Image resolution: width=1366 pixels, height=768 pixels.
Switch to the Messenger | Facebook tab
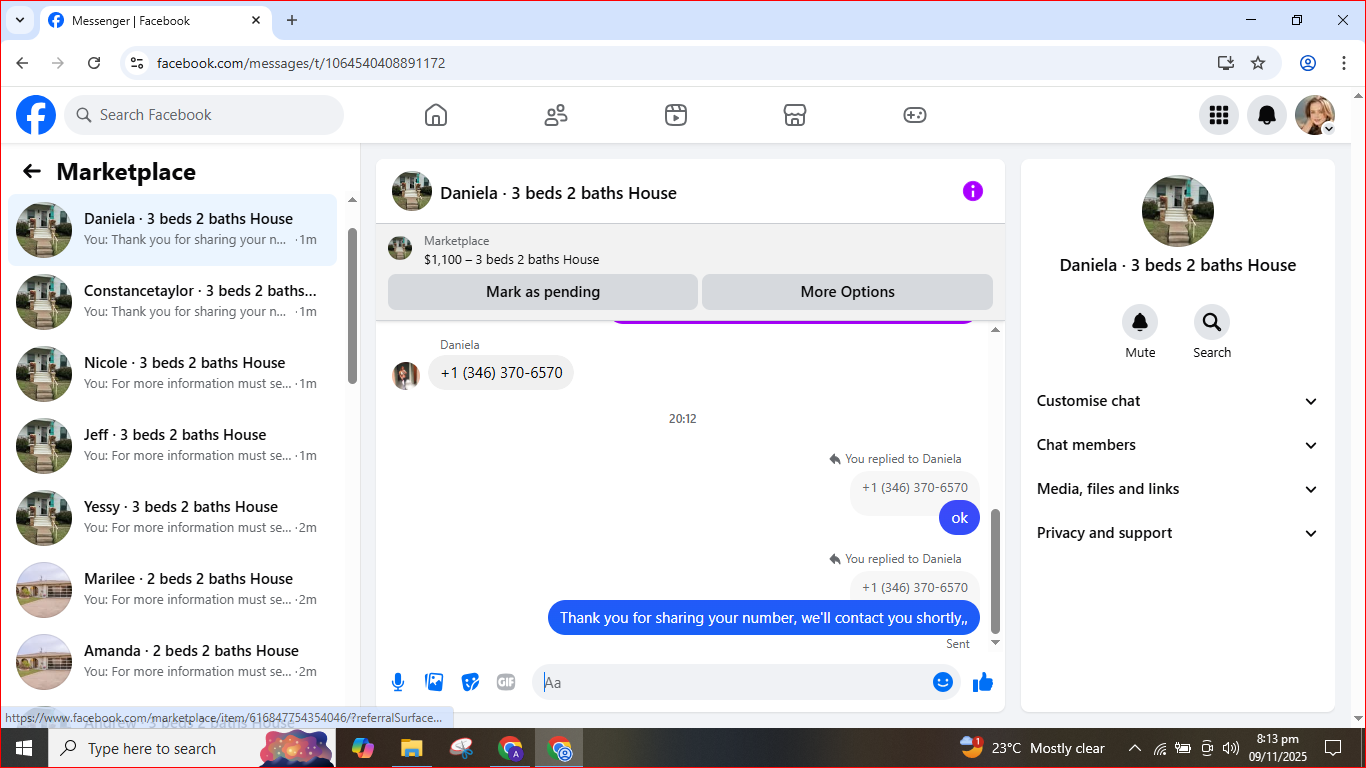(x=157, y=21)
